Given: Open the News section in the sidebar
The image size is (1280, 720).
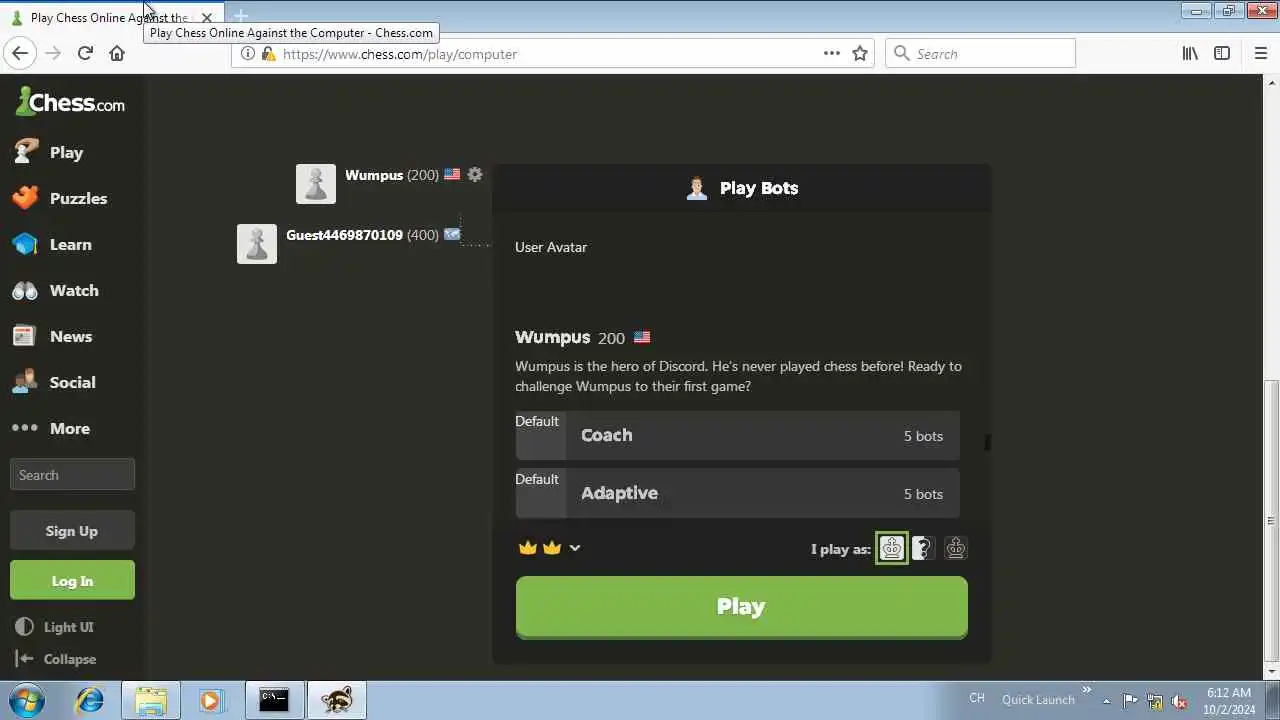Looking at the screenshot, I should [52, 336].
